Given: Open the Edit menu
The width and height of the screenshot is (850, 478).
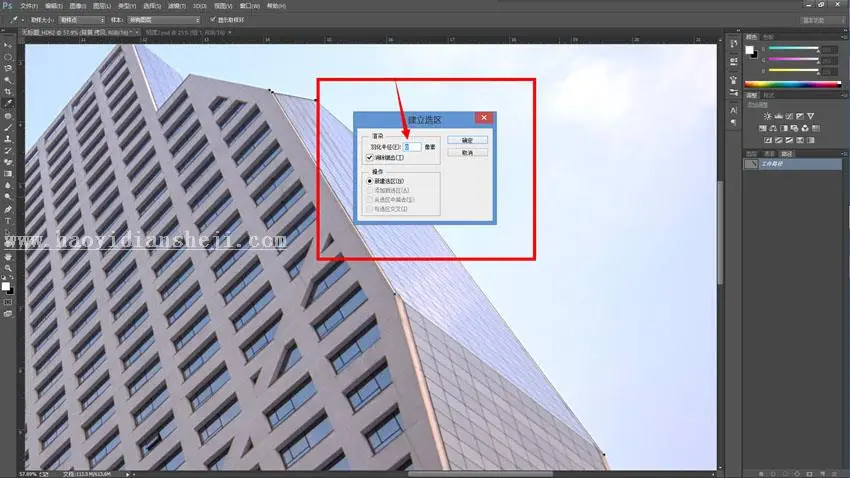Looking at the screenshot, I should tap(53, 6).
